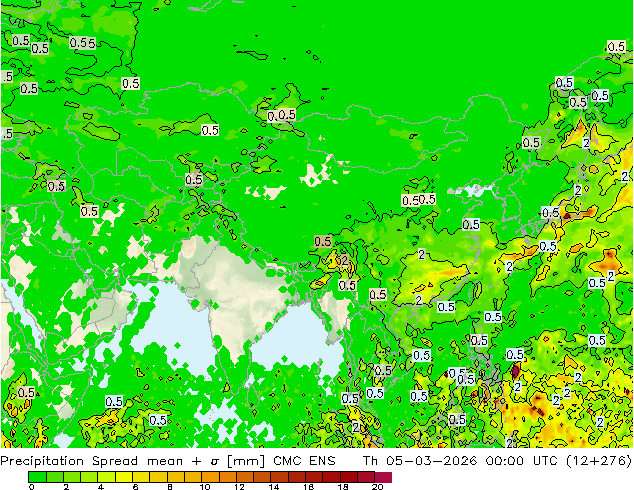Click the overlapping "0.55" contour label

(82, 43)
